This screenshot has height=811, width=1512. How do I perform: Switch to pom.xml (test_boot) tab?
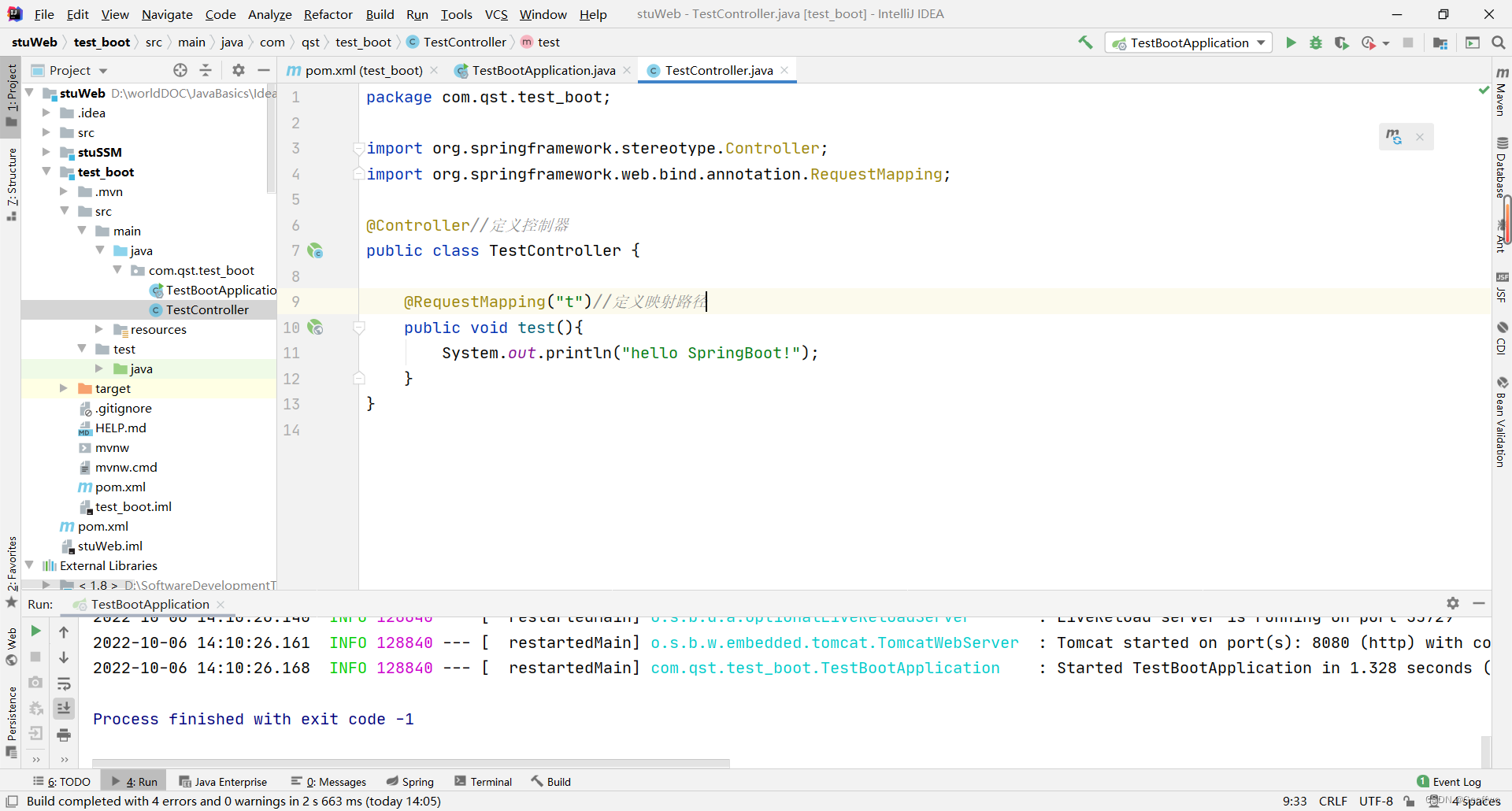(363, 70)
